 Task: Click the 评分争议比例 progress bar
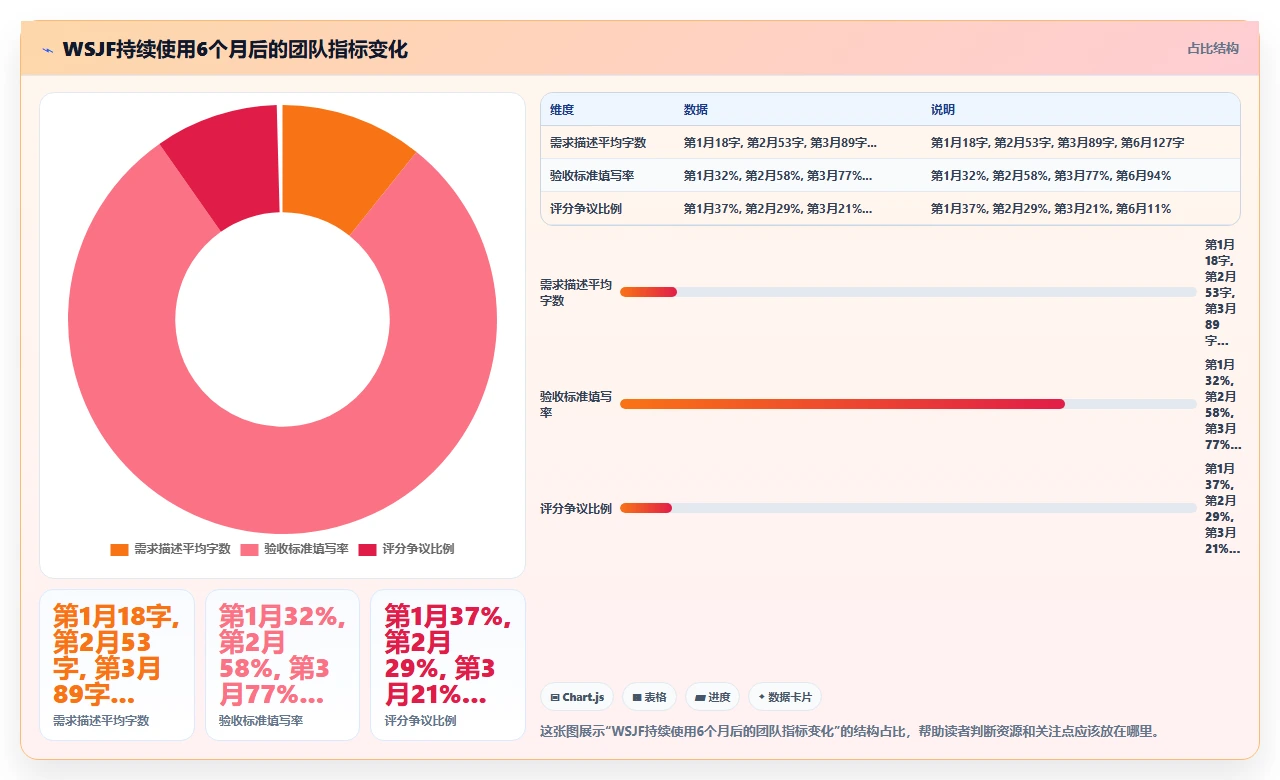pos(908,508)
